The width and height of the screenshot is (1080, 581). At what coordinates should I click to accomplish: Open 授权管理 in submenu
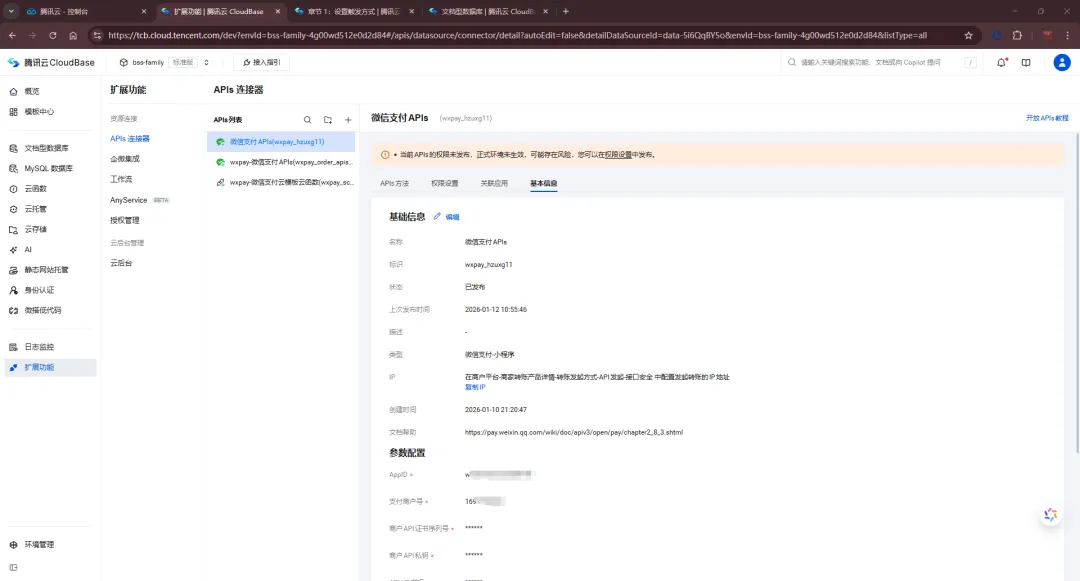(125, 220)
